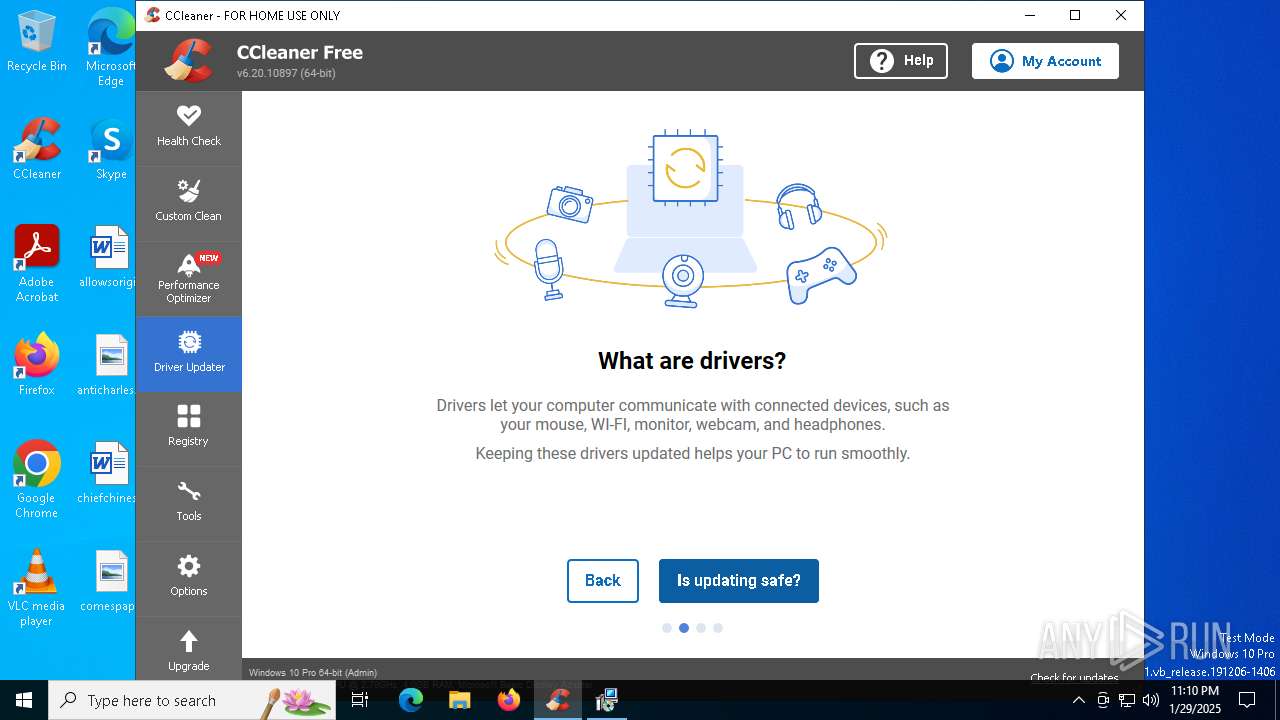The image size is (1280, 720).
Task: Click Check for updates link
Action: pos(1074,677)
